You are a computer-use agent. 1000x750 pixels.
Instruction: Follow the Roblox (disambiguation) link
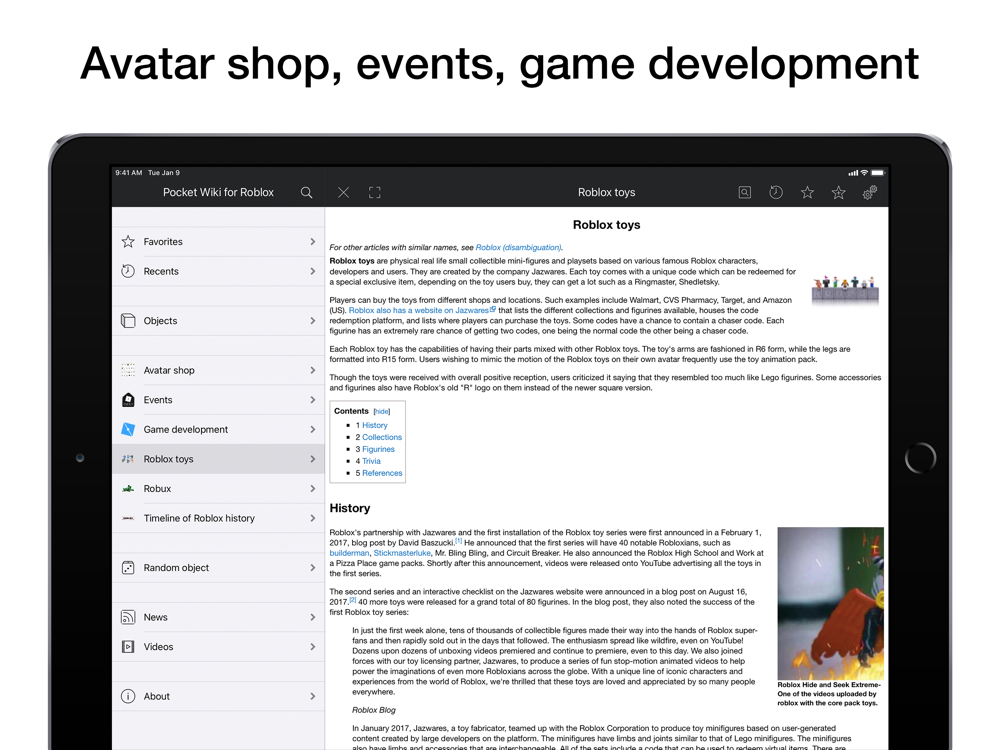[x=518, y=247]
